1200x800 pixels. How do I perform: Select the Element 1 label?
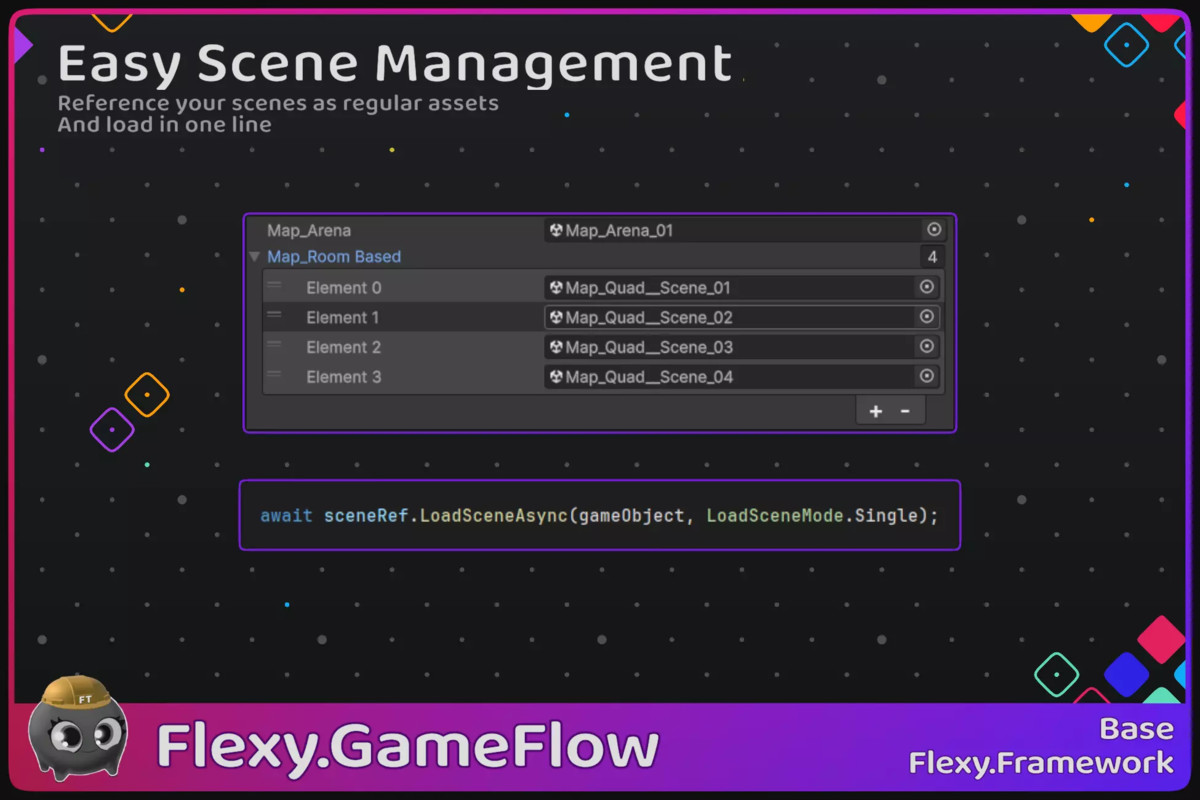(x=343, y=317)
